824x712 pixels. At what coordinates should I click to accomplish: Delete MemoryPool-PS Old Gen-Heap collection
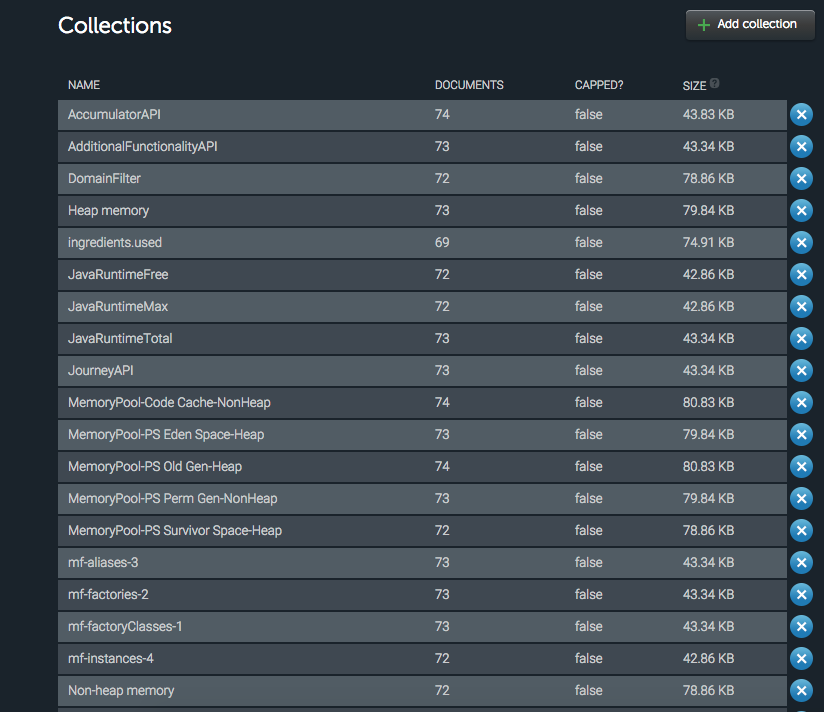[801, 467]
